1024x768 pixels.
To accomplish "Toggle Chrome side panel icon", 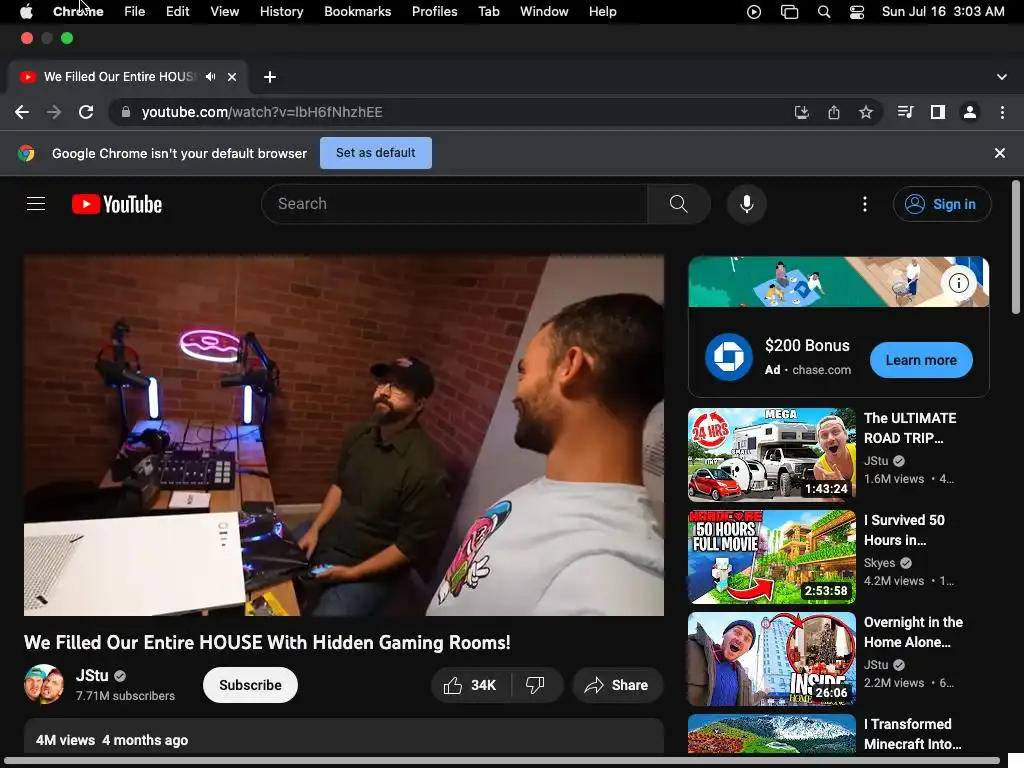I will pyautogui.click(x=938, y=112).
